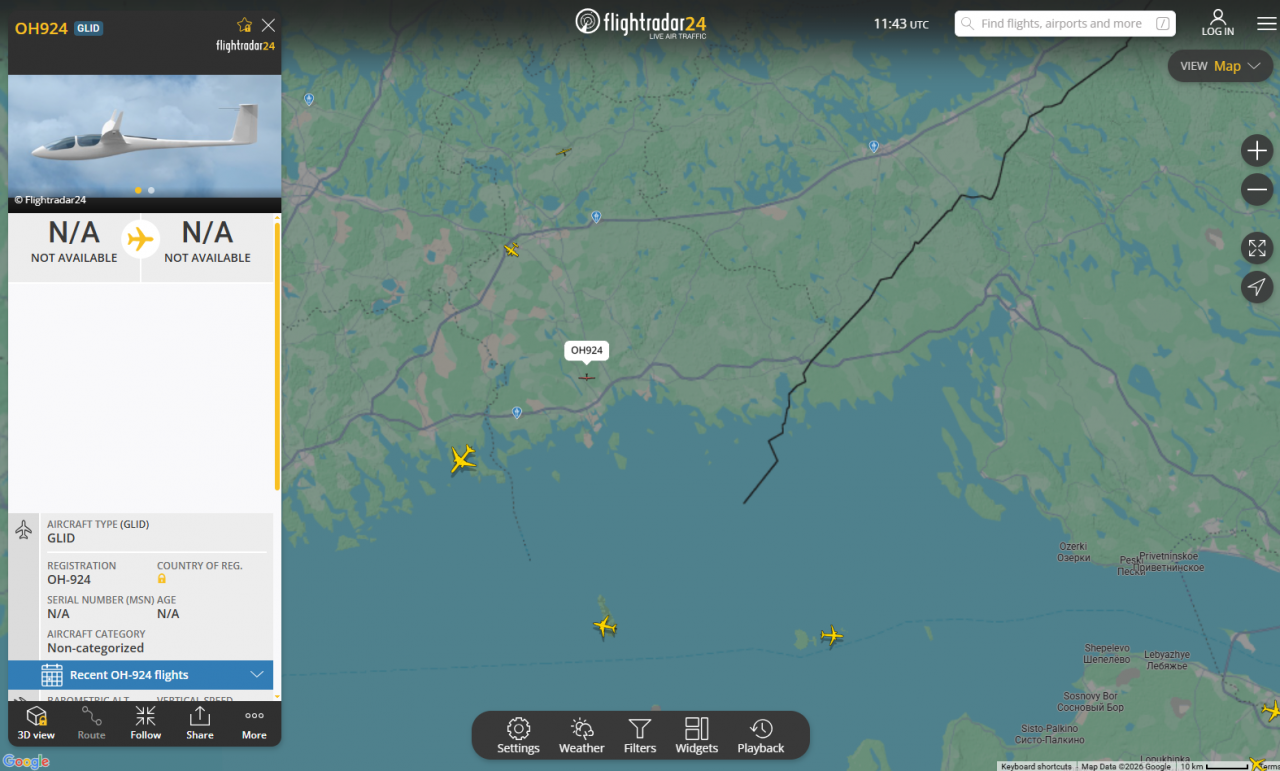The width and height of the screenshot is (1280, 771).
Task: Open map Settings gear
Action: click(x=518, y=735)
